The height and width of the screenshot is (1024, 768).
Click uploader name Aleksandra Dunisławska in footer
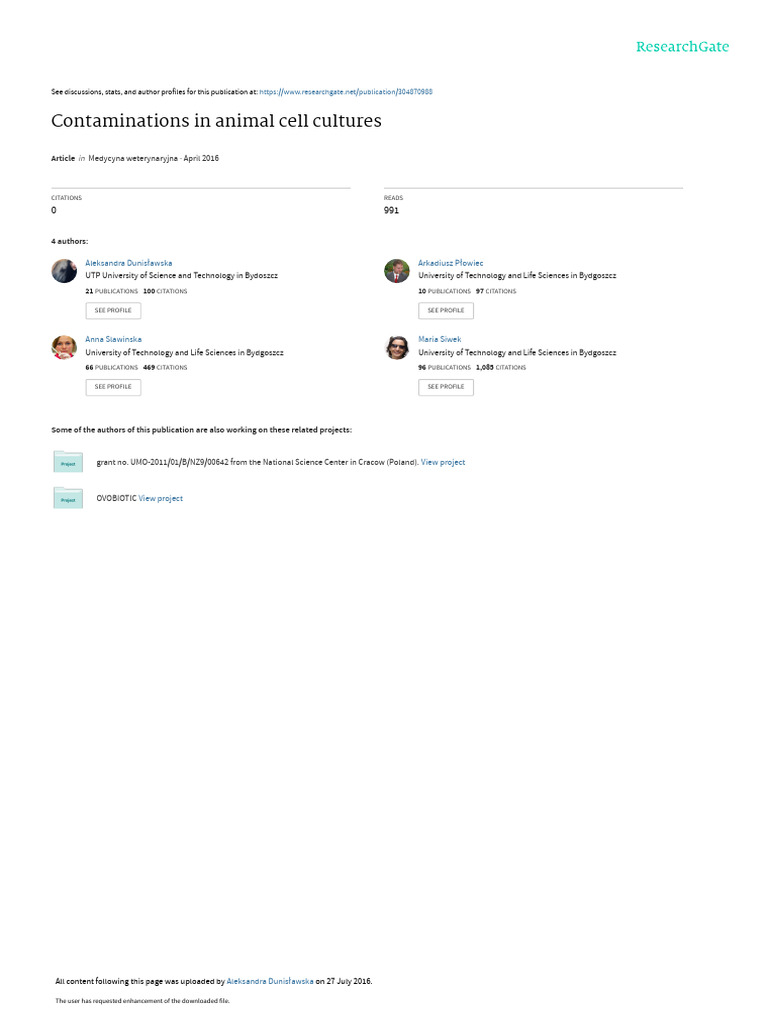click(x=270, y=982)
